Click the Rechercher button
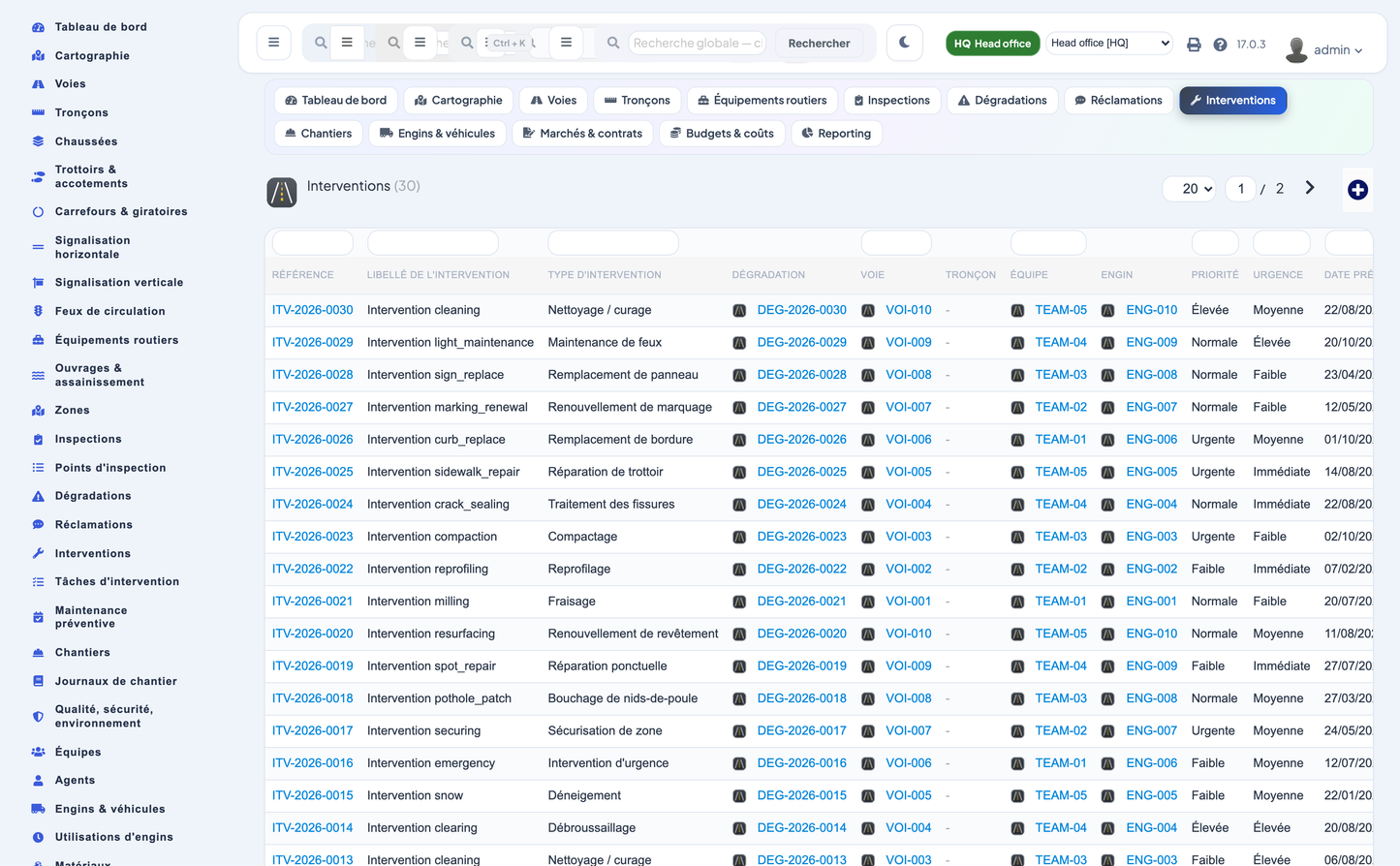Image resolution: width=1400 pixels, height=866 pixels. coord(819,44)
